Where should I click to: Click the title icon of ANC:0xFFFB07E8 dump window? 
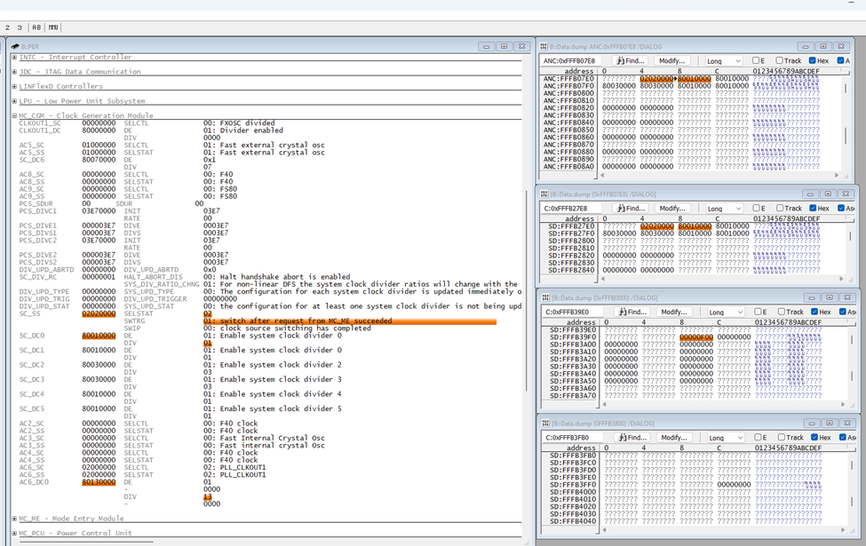tap(544, 46)
